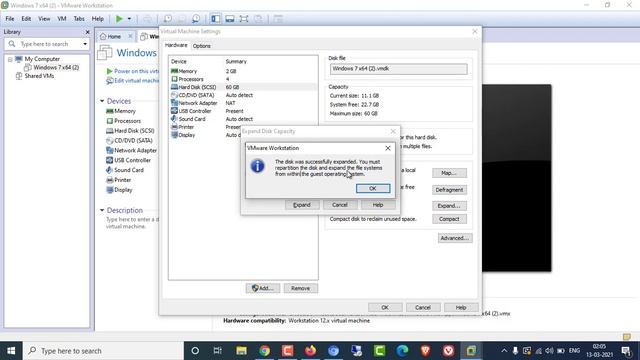Click the Home icon on Home tab
This screenshot has width=640, height=360.
(x=103, y=36)
